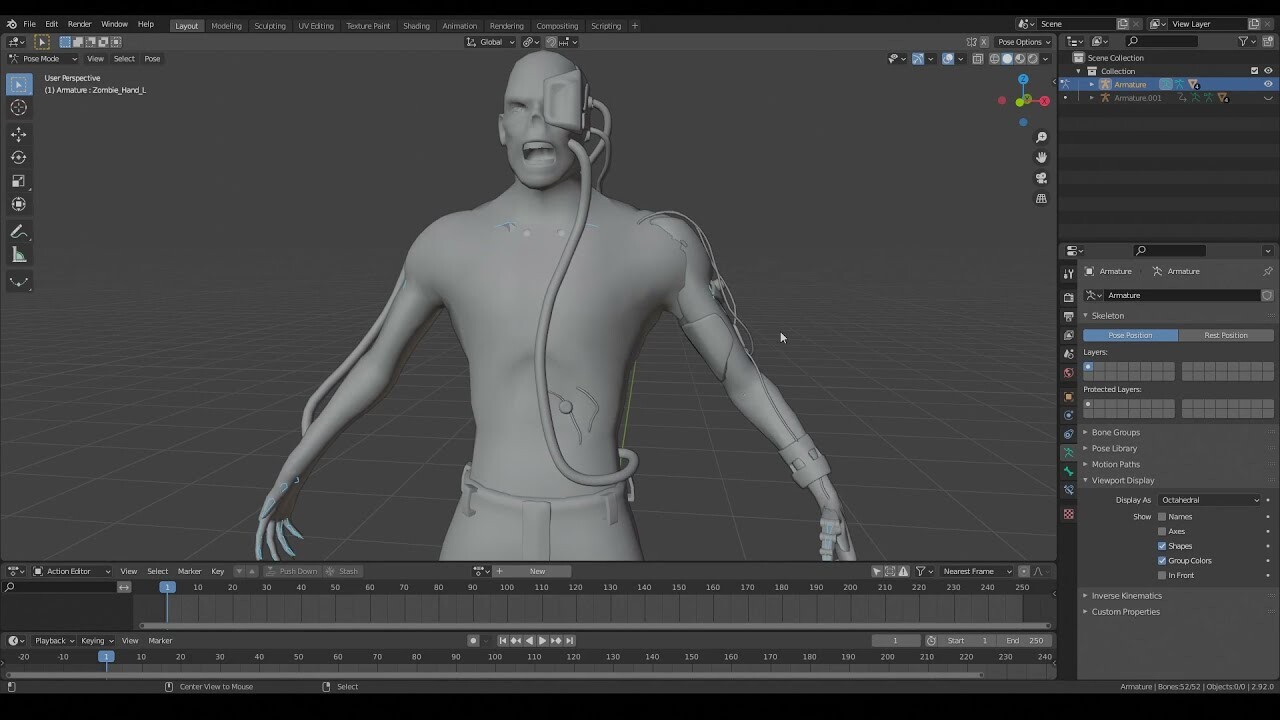Open Display As Octahedral dropdown
The image size is (1280, 720).
tap(1210, 500)
